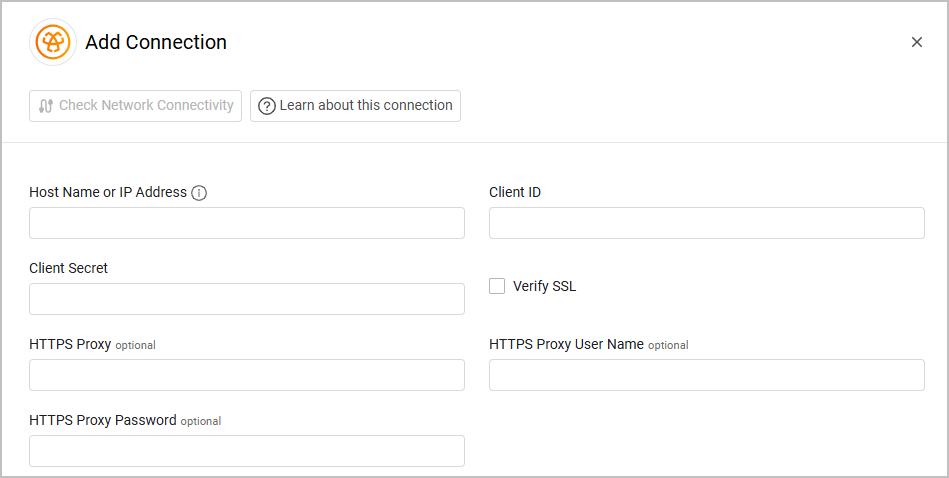Viewport: 949px width, 478px height.
Task: Click into the Client ID input box
Action: tap(706, 223)
